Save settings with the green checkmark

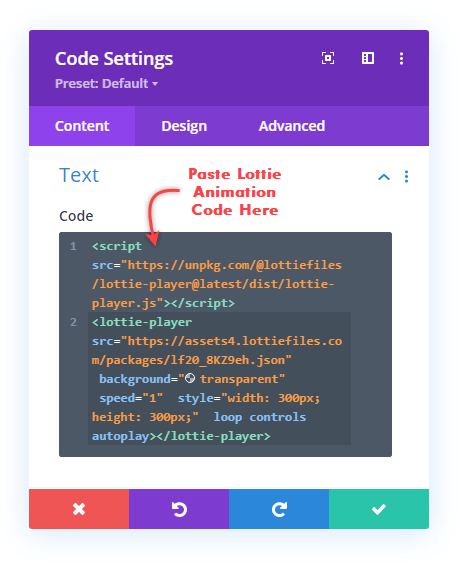tap(379, 509)
